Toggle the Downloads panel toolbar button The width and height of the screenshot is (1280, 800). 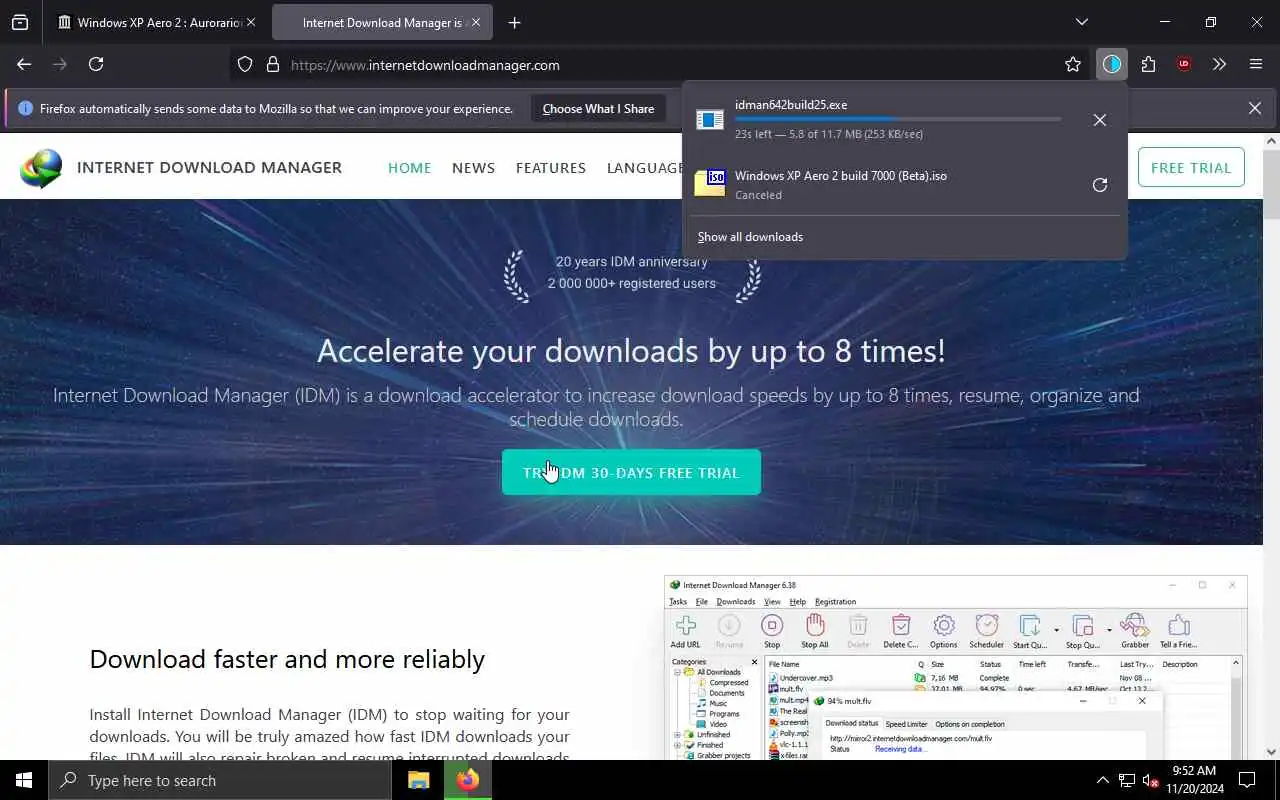tap(1112, 65)
